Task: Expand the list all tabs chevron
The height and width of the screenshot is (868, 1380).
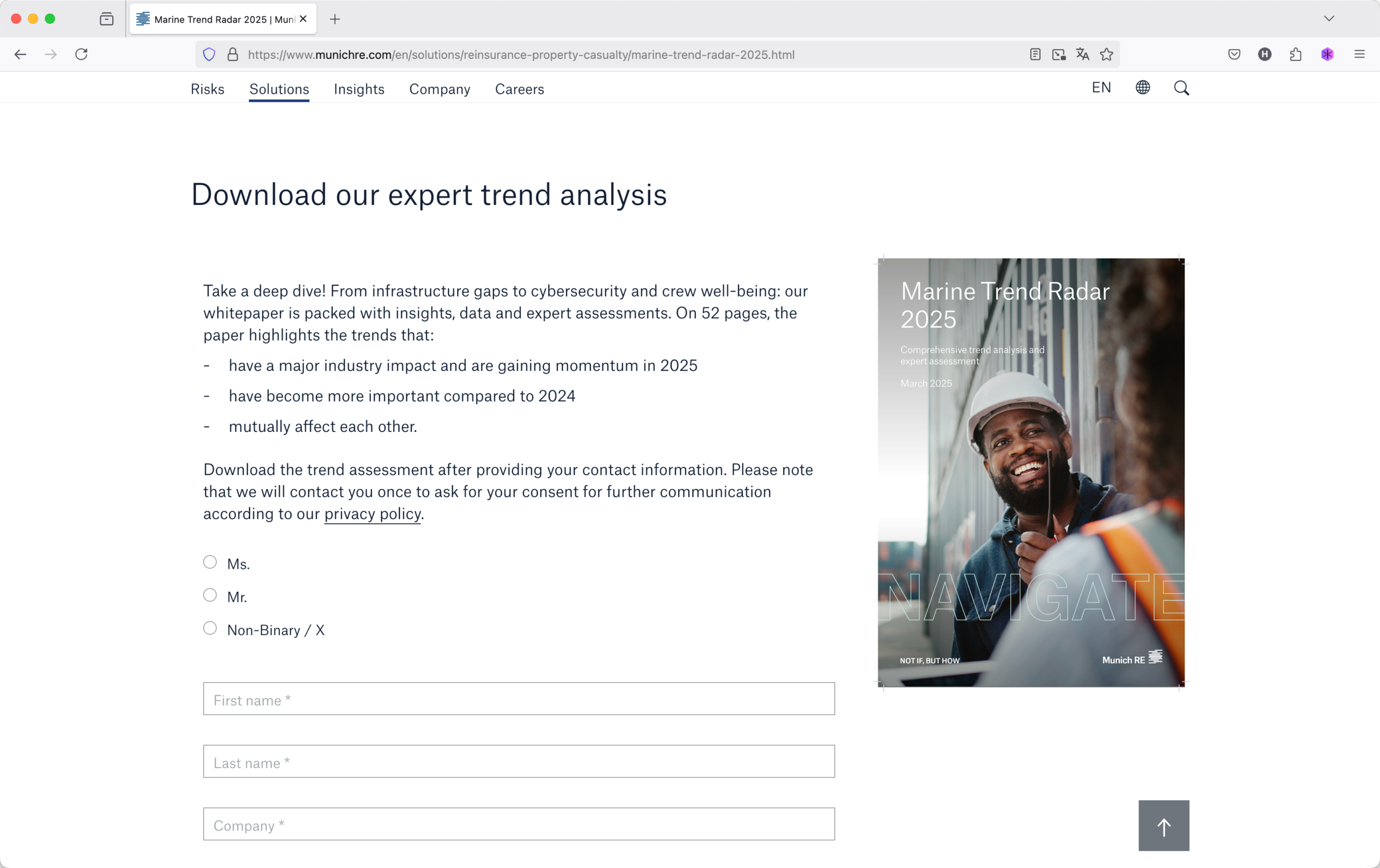Action: (x=1329, y=19)
